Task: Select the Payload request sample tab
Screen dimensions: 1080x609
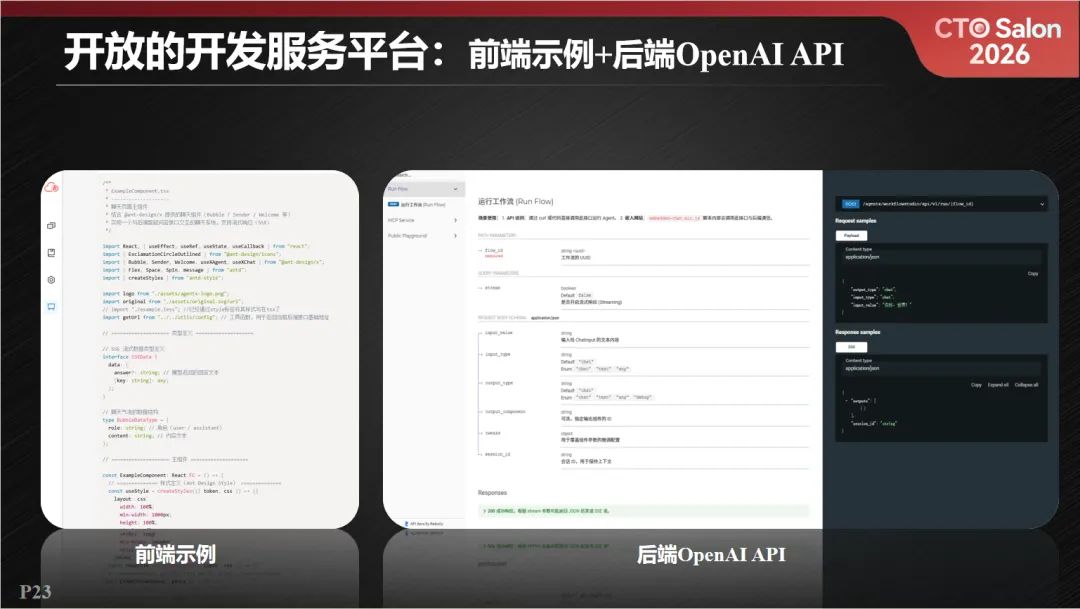Action: [x=851, y=236]
